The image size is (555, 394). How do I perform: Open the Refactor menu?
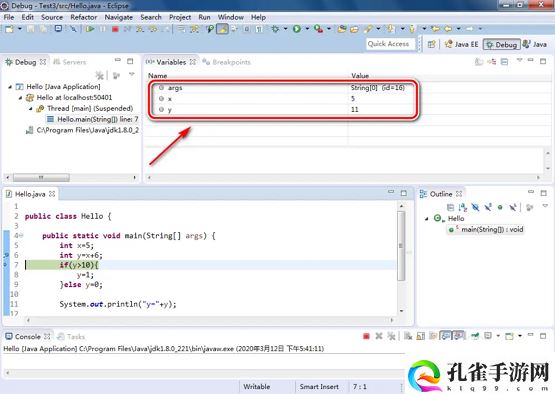click(84, 17)
